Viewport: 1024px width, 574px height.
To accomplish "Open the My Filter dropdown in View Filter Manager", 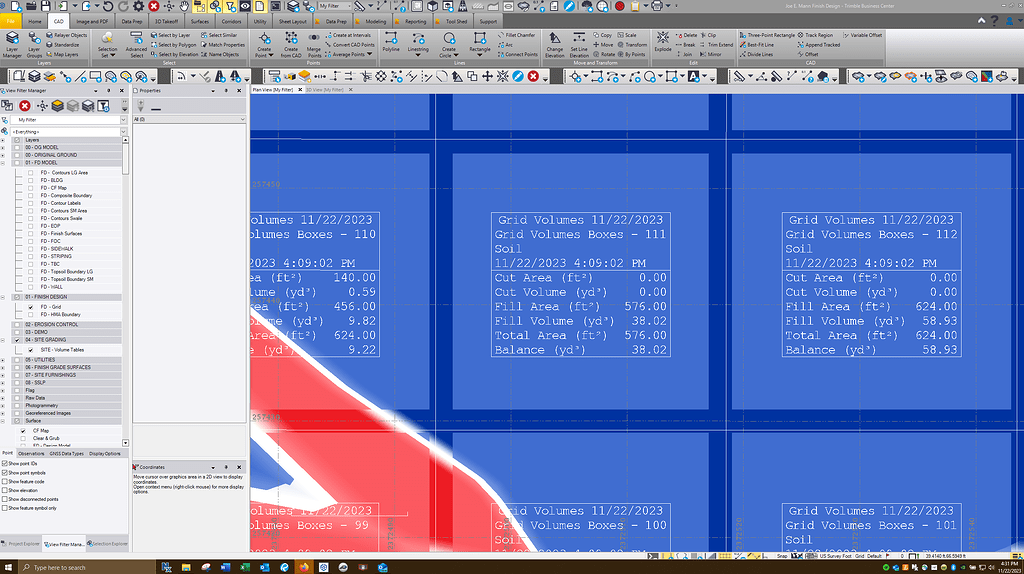I will pyautogui.click(x=64, y=119).
